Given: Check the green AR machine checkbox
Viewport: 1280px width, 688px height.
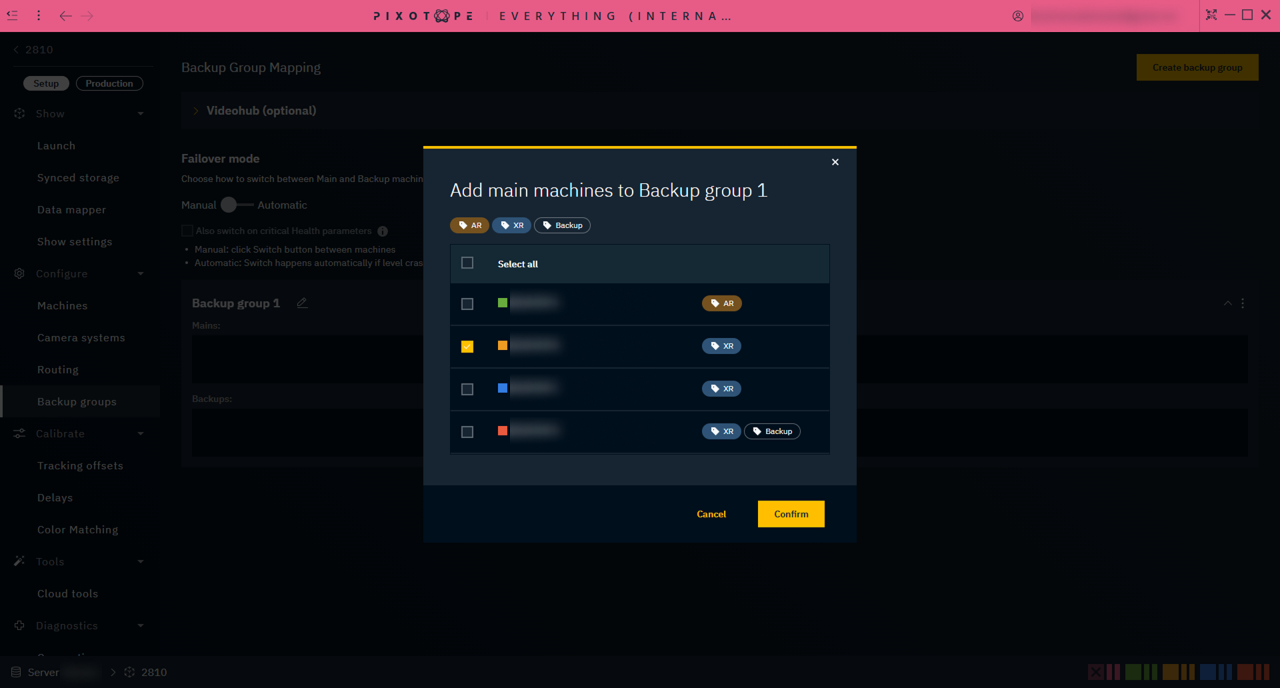Looking at the screenshot, I should pos(467,304).
